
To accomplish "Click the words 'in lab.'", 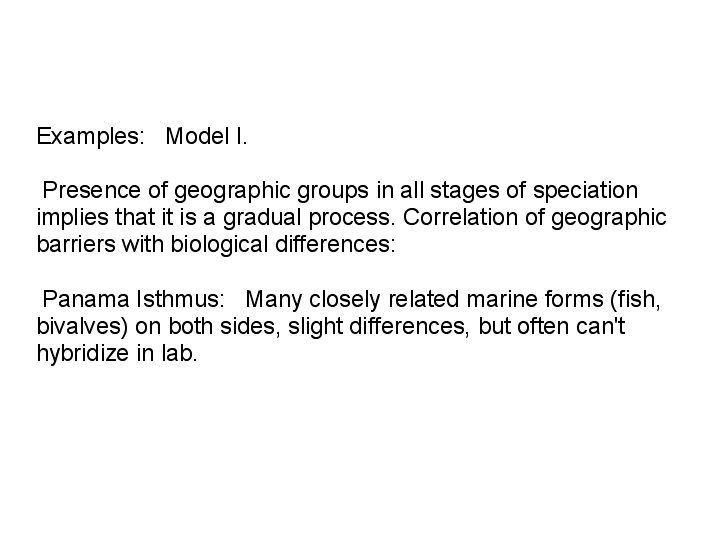I will click(167, 353).
